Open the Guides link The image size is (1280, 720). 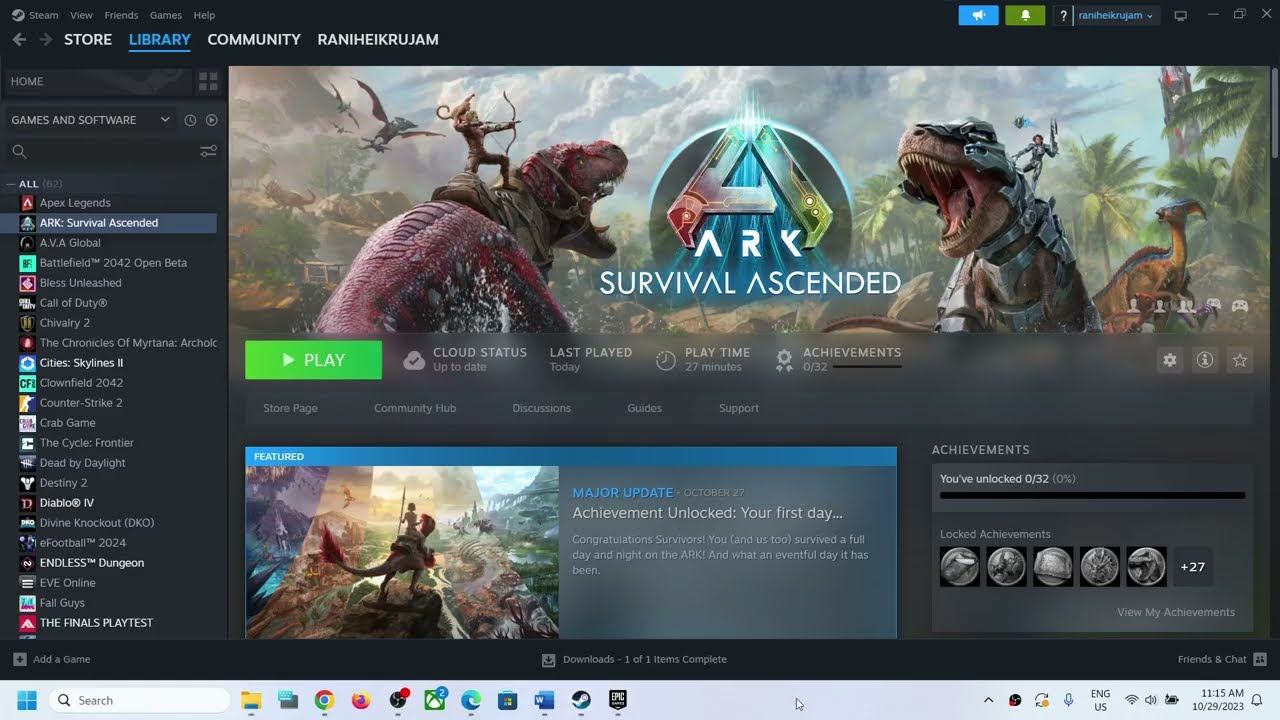[645, 408]
